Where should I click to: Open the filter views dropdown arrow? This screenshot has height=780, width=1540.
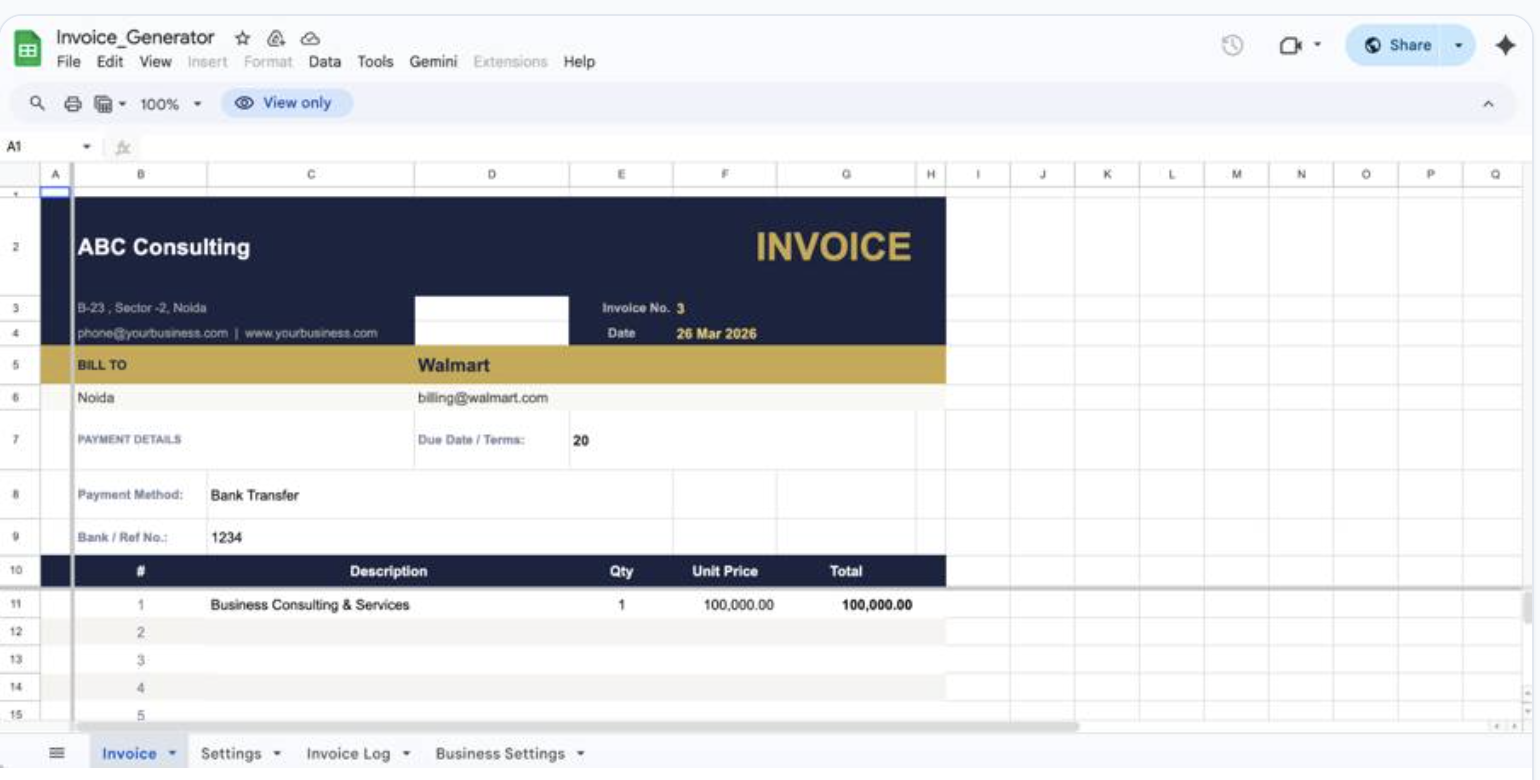(123, 103)
